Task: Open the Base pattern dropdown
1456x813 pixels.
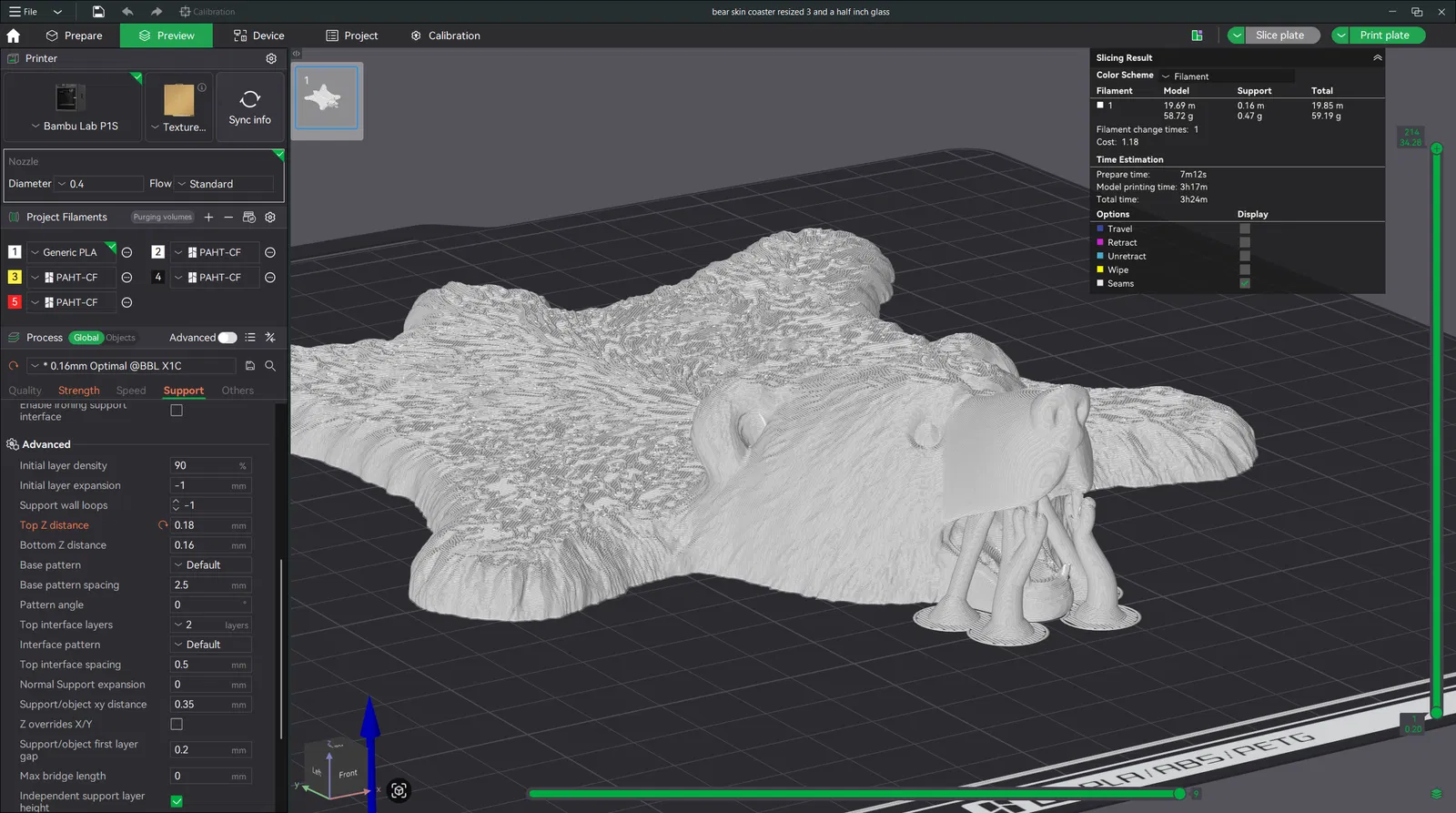Action: click(210, 565)
